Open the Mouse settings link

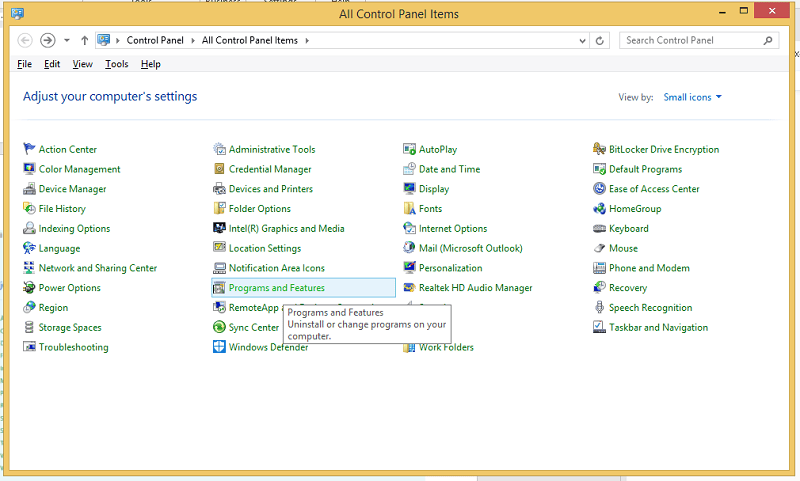click(x=623, y=248)
